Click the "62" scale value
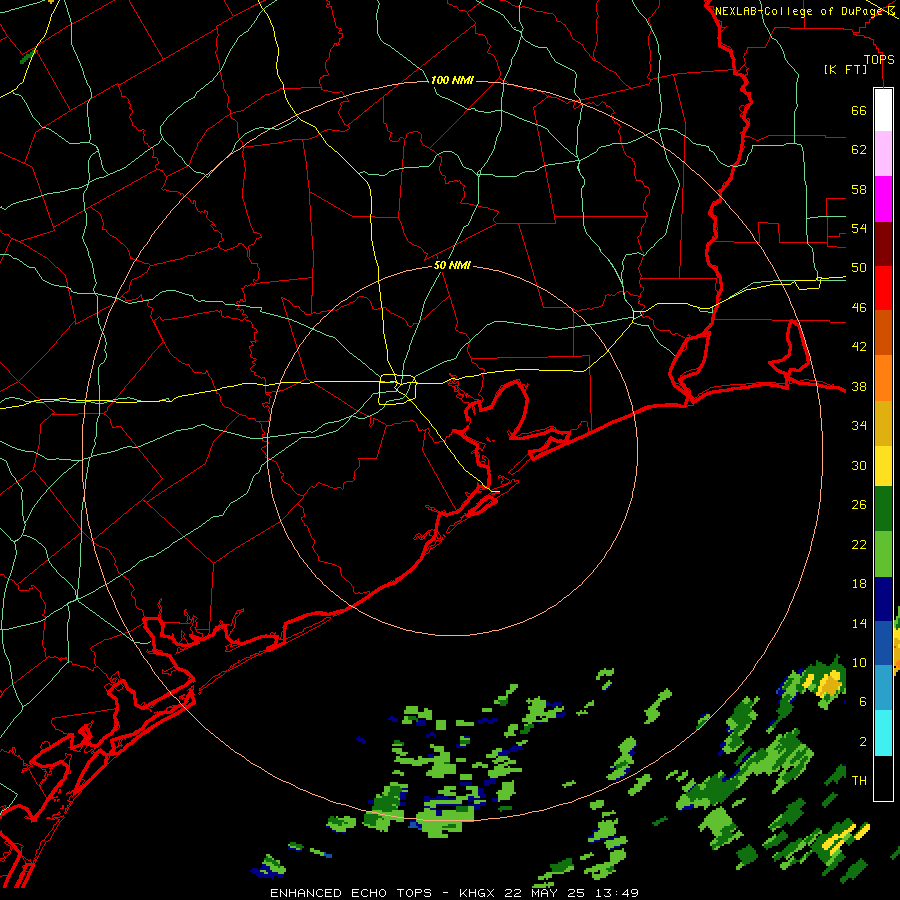This screenshot has height=900, width=900. (859, 150)
